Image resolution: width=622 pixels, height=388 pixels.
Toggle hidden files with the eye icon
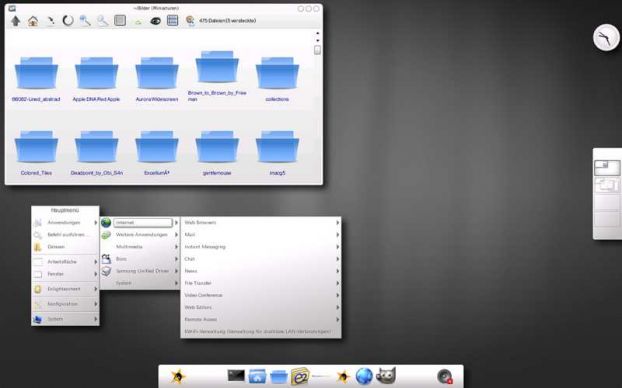click(155, 21)
